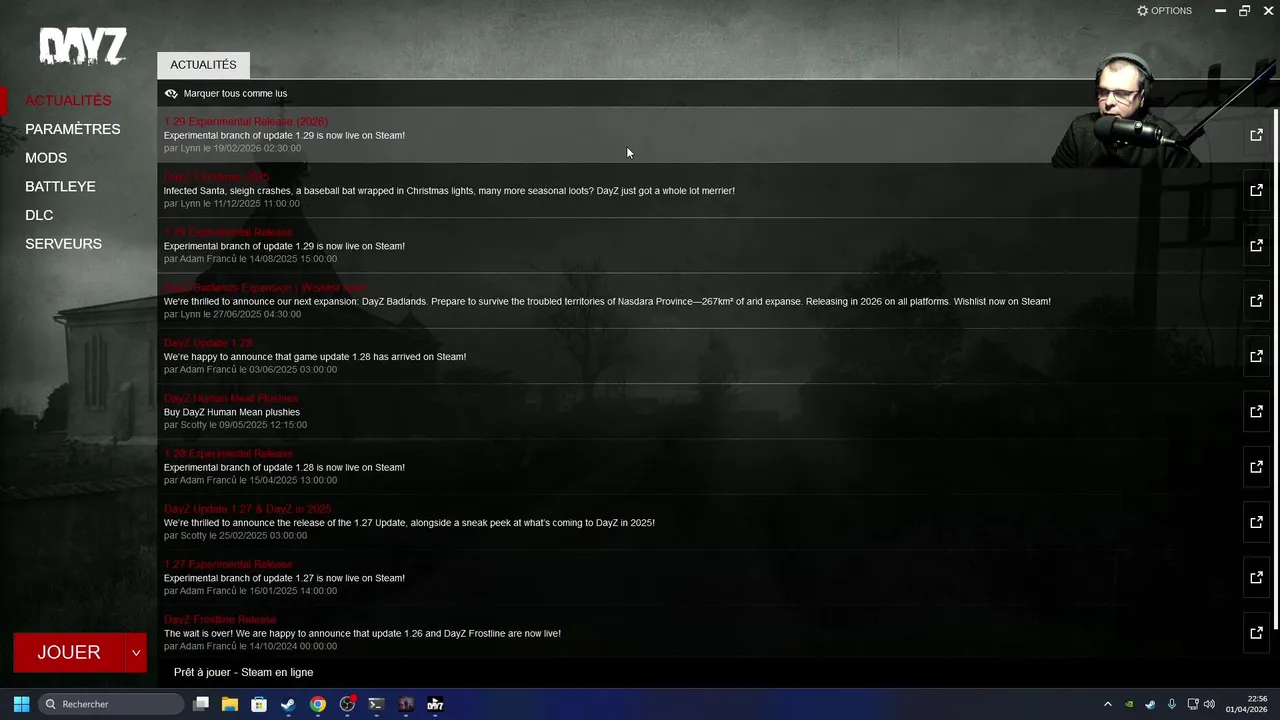The image size is (1280, 720).
Task: Click the Steam icon in the system tray
Action: tap(1150, 704)
